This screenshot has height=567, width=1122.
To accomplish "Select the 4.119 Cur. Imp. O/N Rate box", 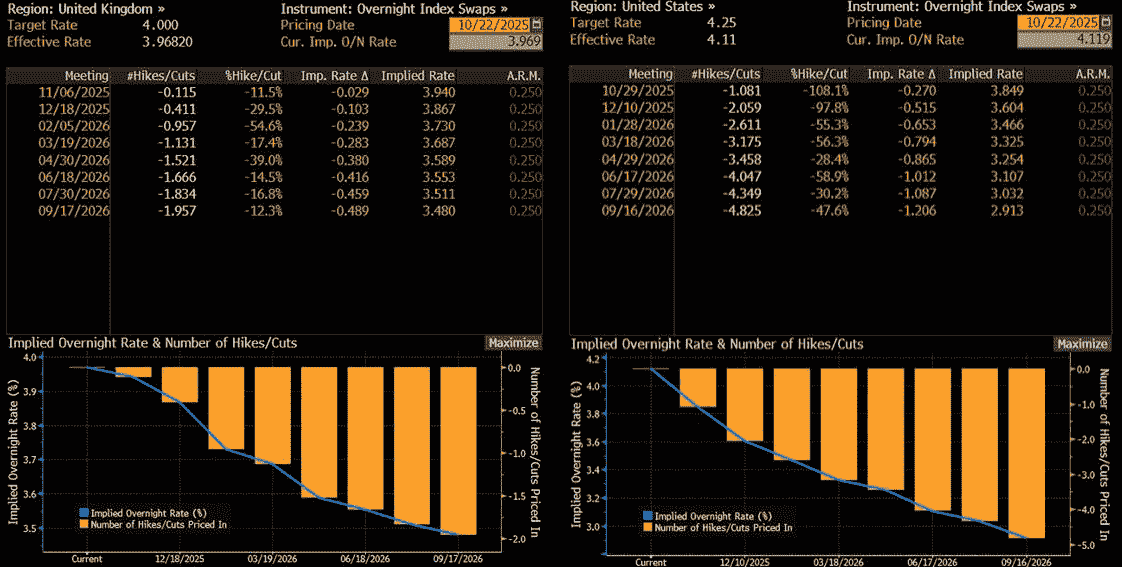I will coord(1063,40).
